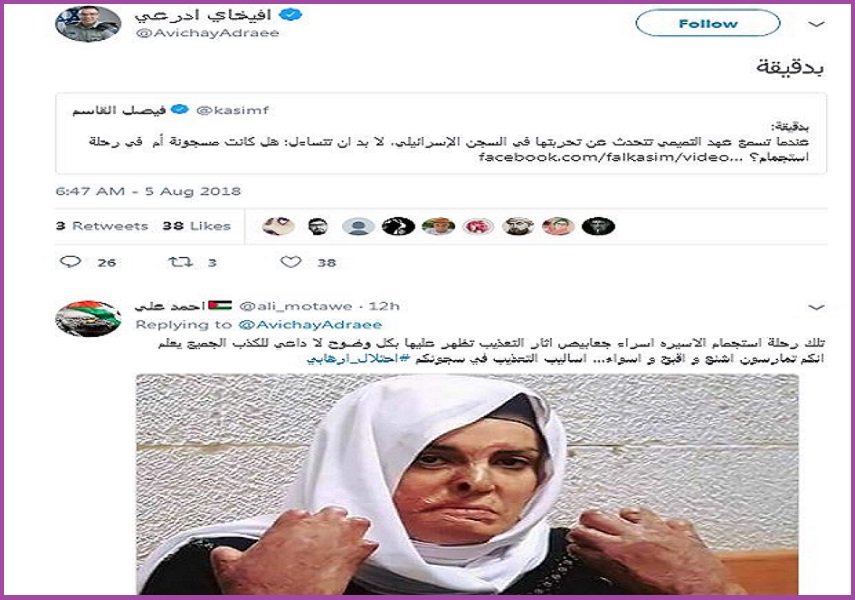This screenshot has width=855, height=600.
Task: Click the Follow button
Action: (x=708, y=23)
